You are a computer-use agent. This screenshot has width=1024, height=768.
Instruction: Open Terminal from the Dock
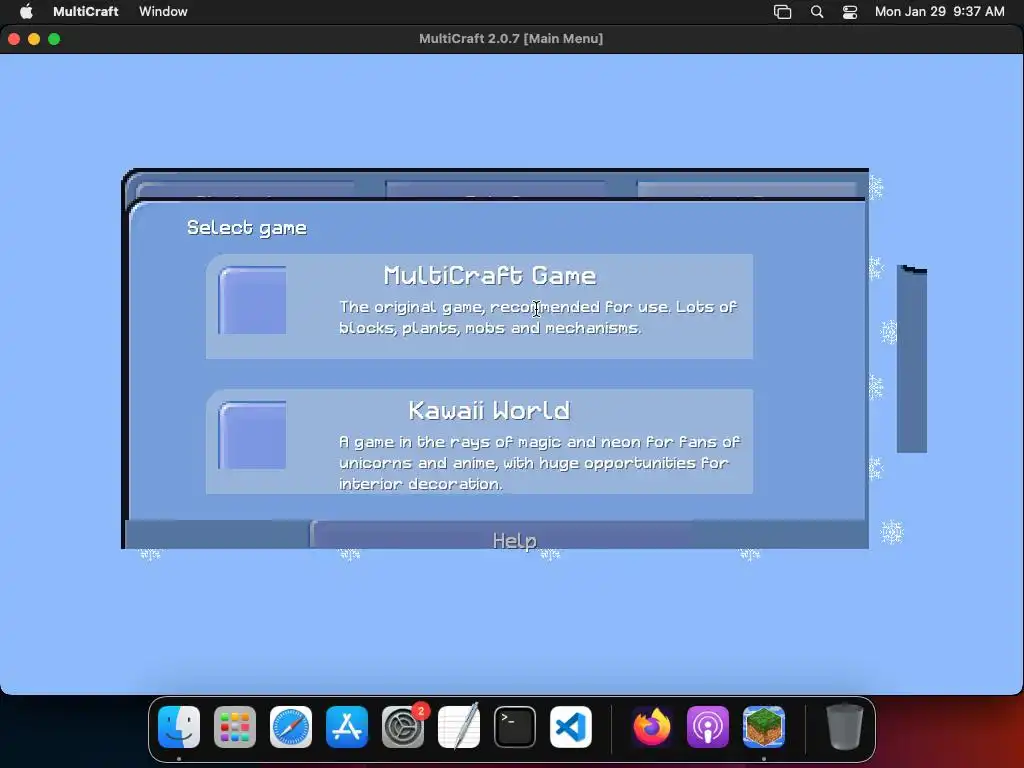[515, 727]
